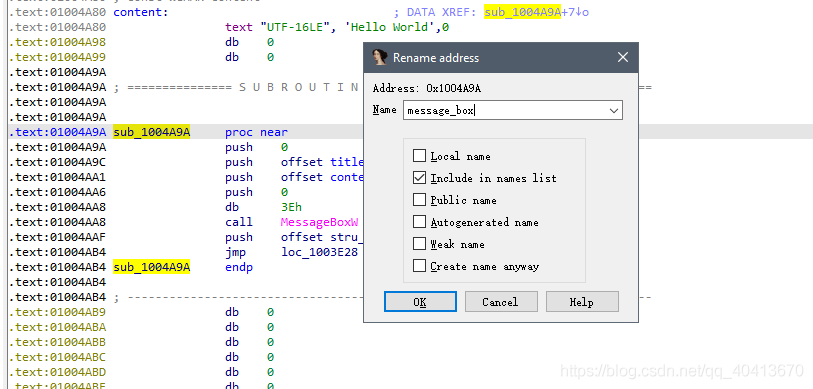Open the Name history dropdown arrow
Viewport: 813px width, 389px height.
click(614, 110)
